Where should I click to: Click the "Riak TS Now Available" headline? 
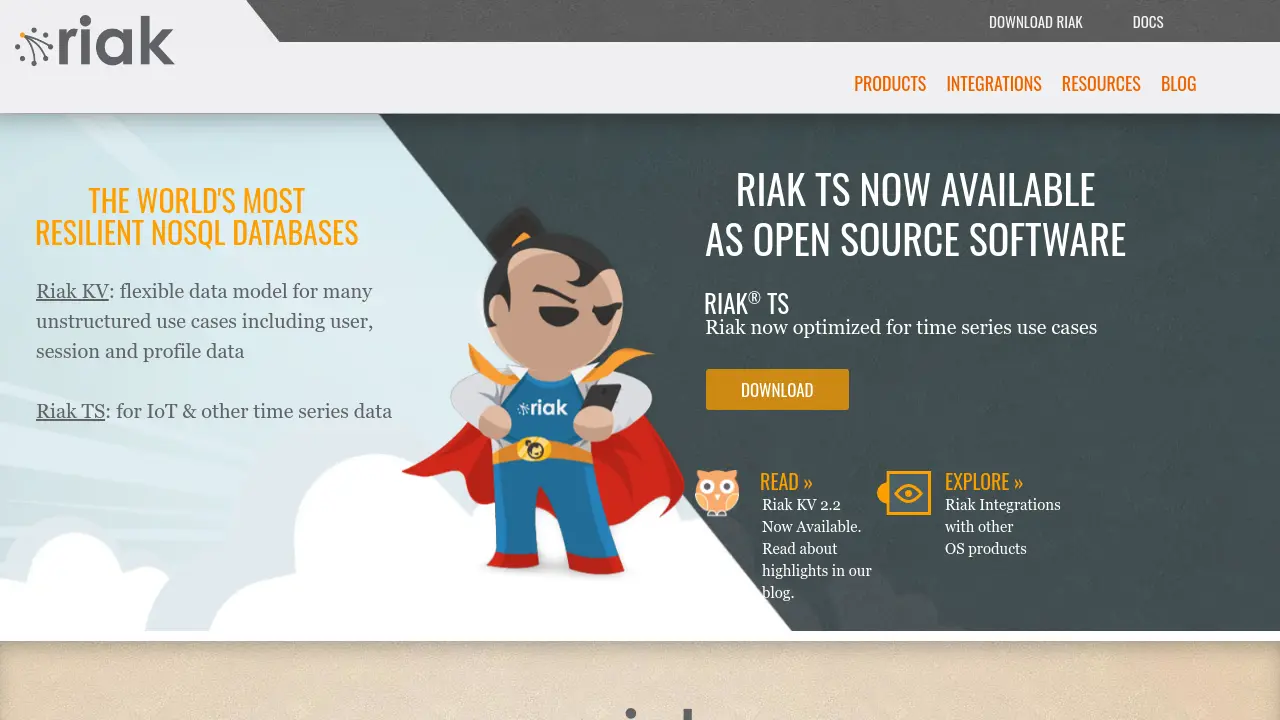(x=915, y=214)
